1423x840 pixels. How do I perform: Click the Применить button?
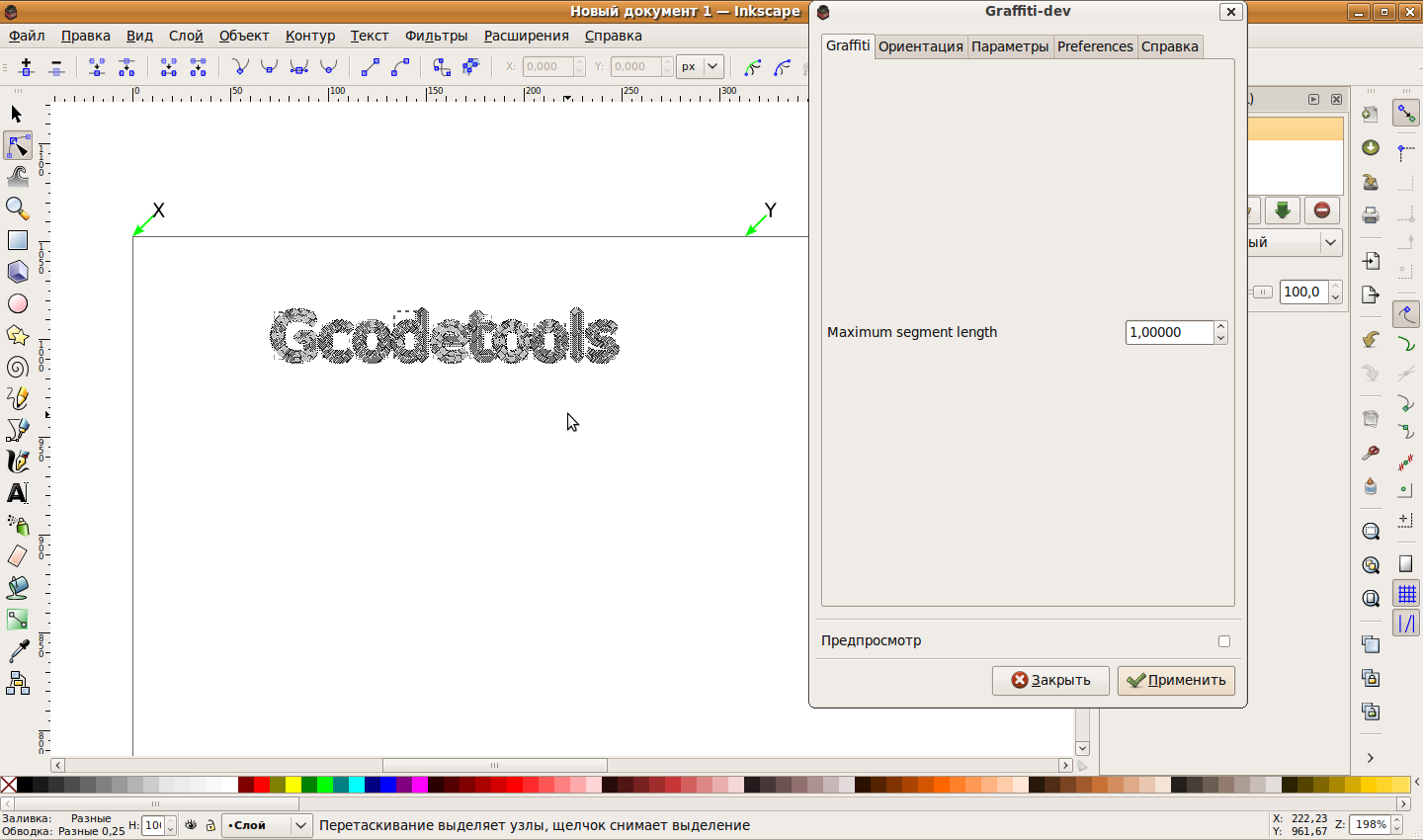pyautogui.click(x=1176, y=680)
